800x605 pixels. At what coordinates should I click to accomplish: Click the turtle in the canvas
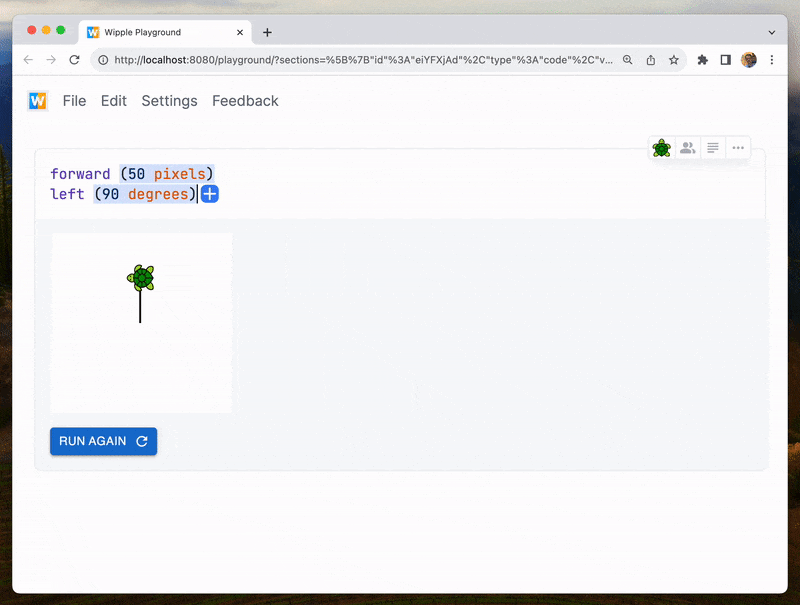(141, 278)
